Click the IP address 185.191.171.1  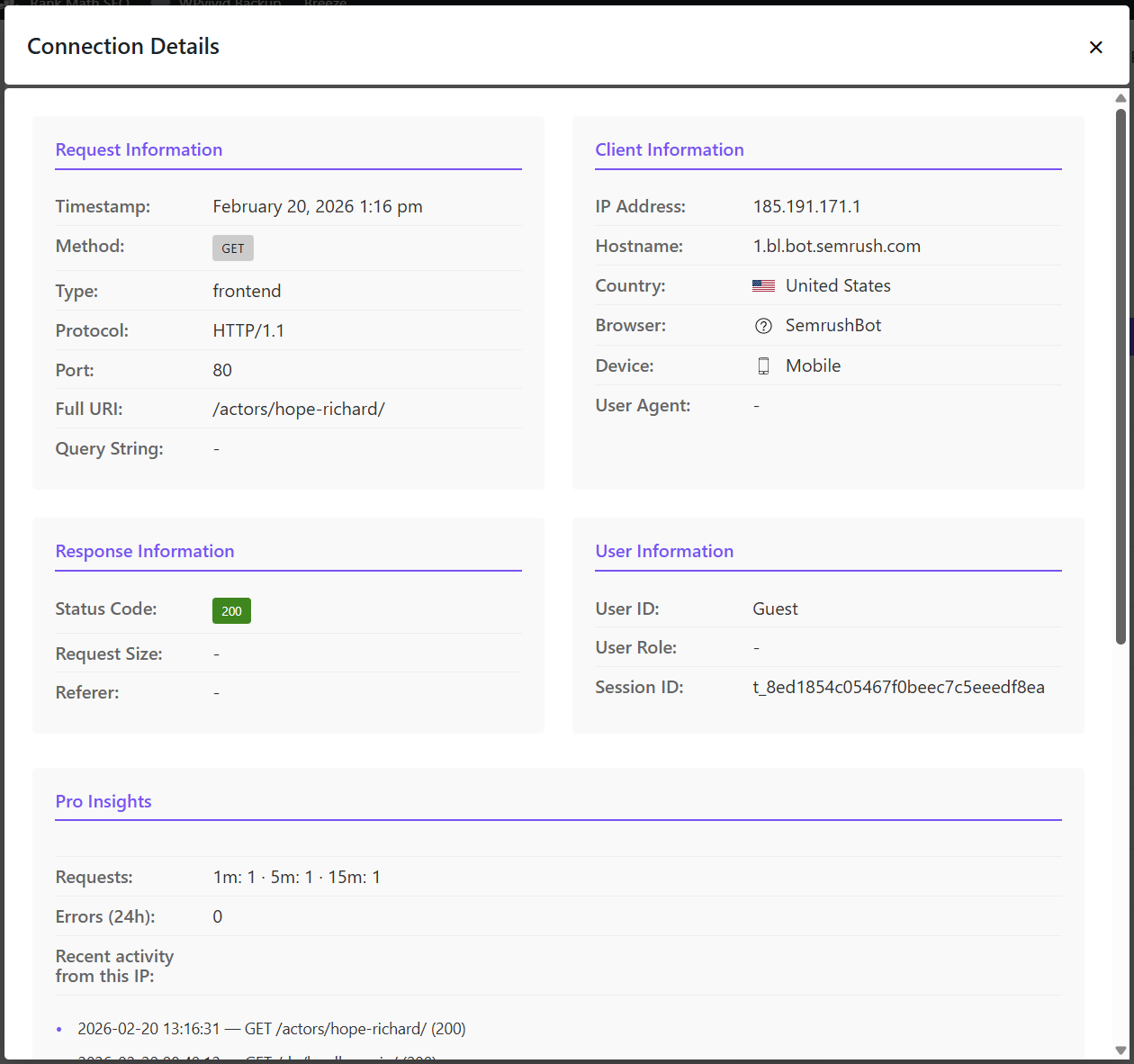(806, 206)
